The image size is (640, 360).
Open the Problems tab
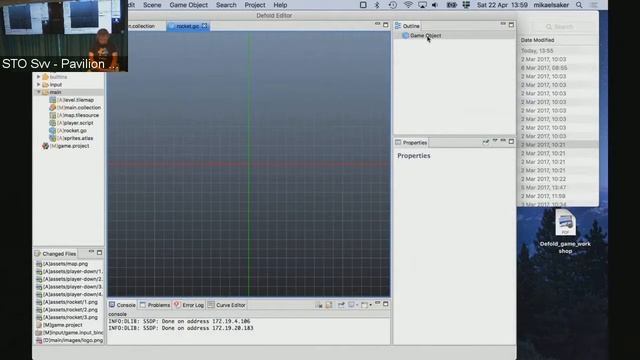(155, 305)
